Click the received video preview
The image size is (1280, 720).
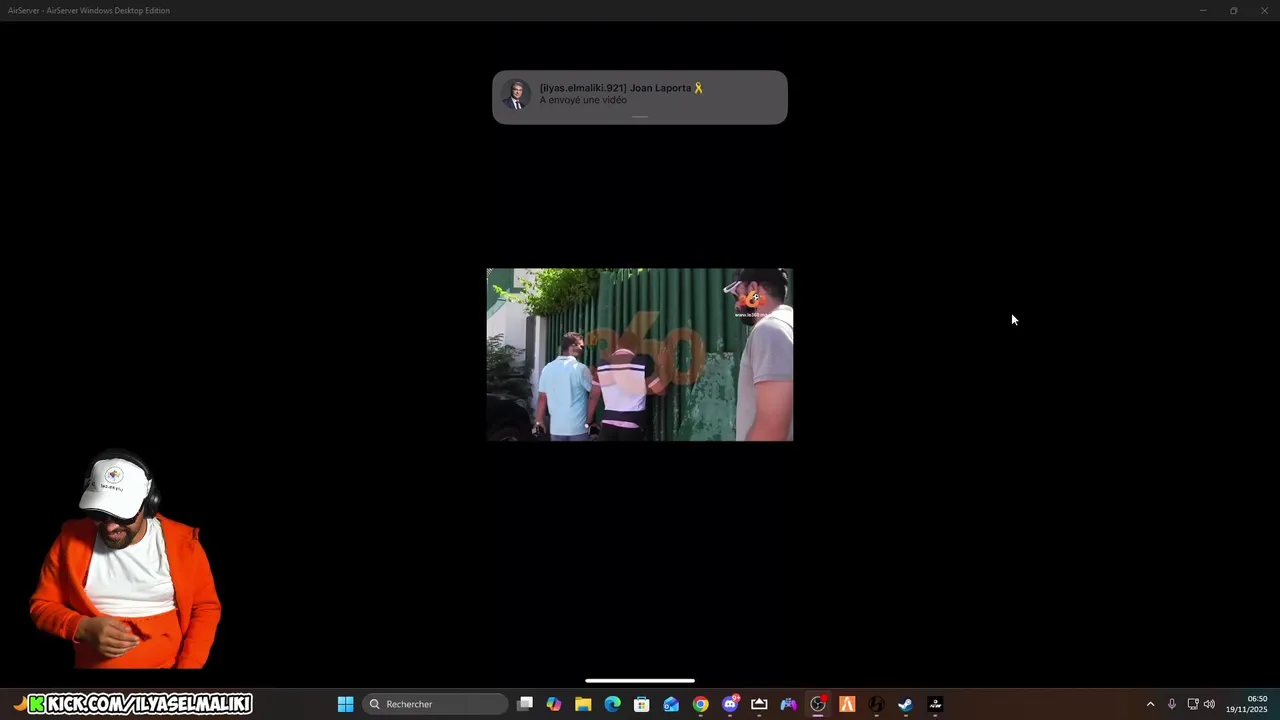pyautogui.click(x=640, y=354)
